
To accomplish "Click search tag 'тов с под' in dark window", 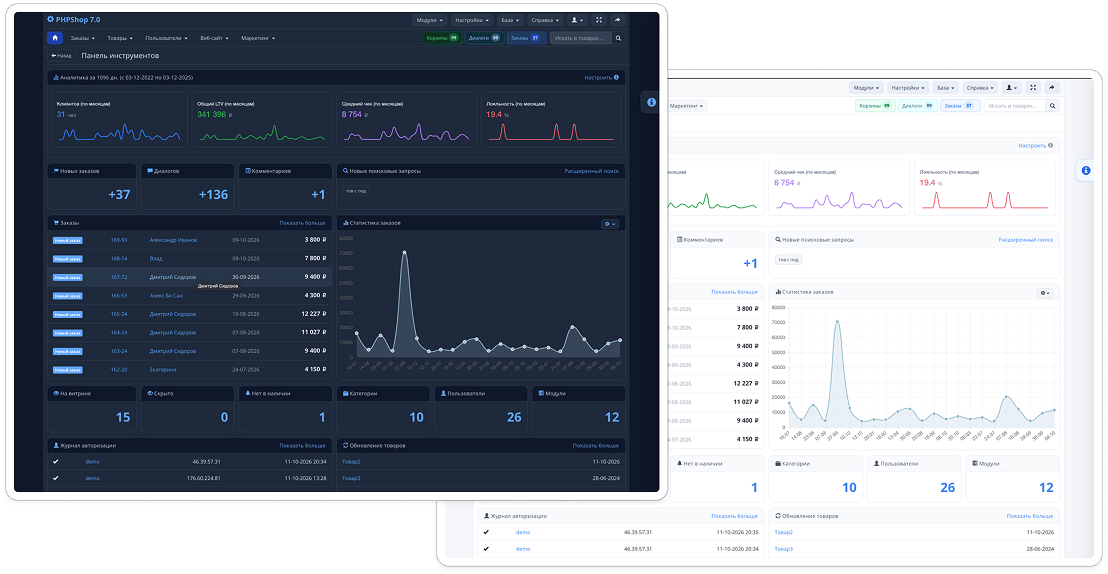I will tap(356, 191).
